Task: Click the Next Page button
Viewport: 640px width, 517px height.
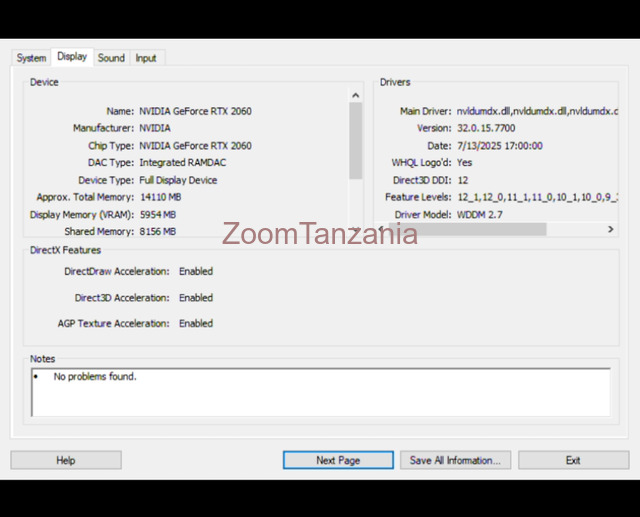Action: pos(338,460)
